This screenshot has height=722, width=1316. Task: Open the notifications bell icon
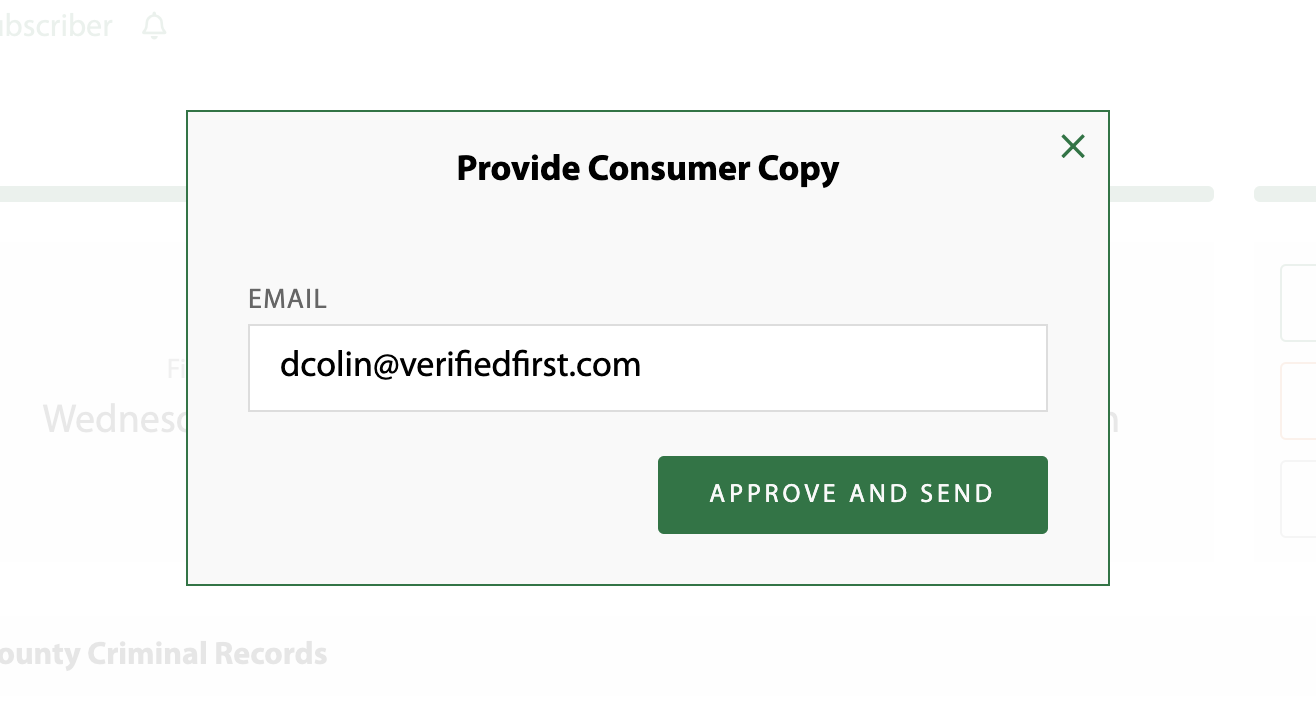point(154,26)
